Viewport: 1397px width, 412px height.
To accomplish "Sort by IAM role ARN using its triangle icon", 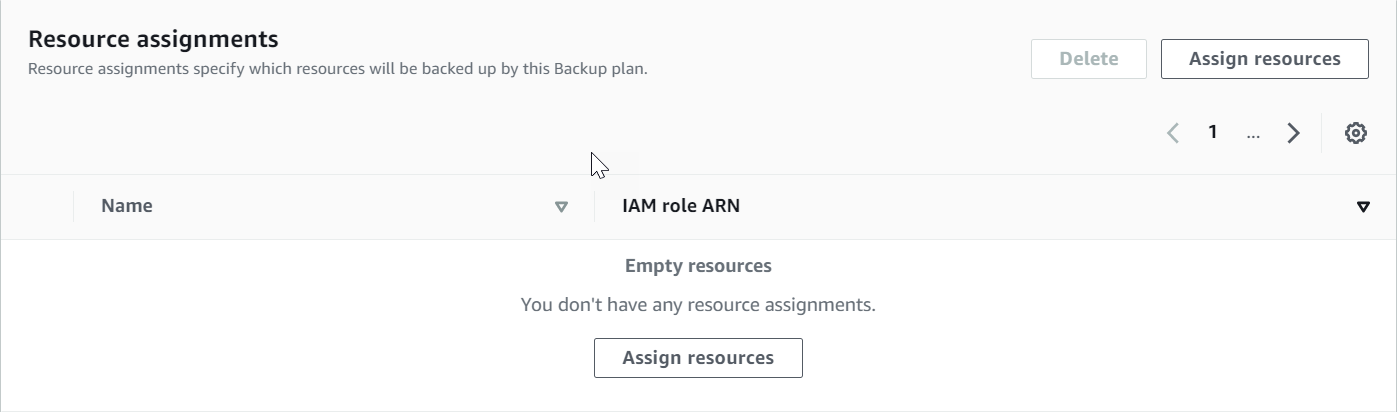I will click(1362, 207).
